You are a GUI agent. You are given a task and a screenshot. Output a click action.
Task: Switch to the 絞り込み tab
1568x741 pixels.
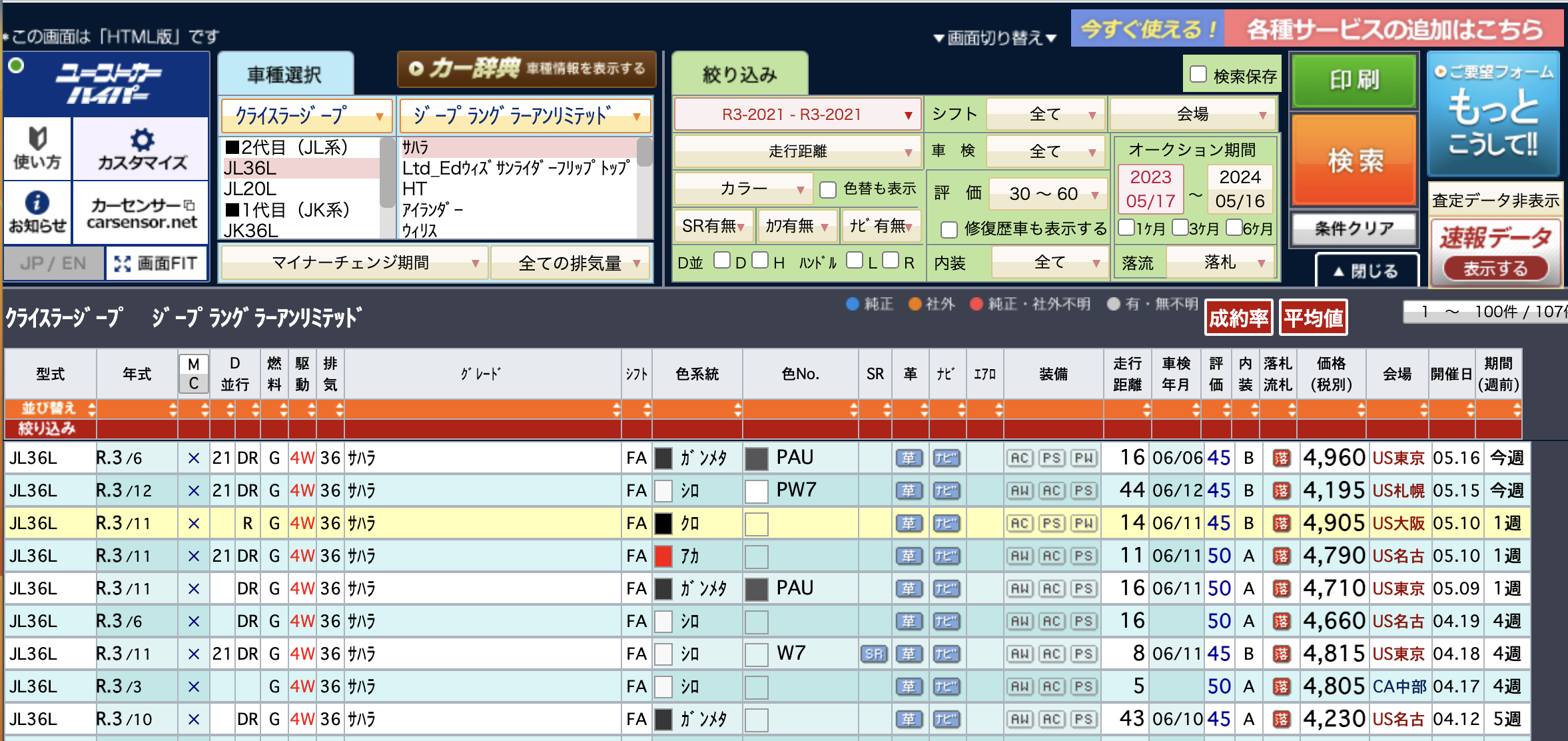(739, 74)
